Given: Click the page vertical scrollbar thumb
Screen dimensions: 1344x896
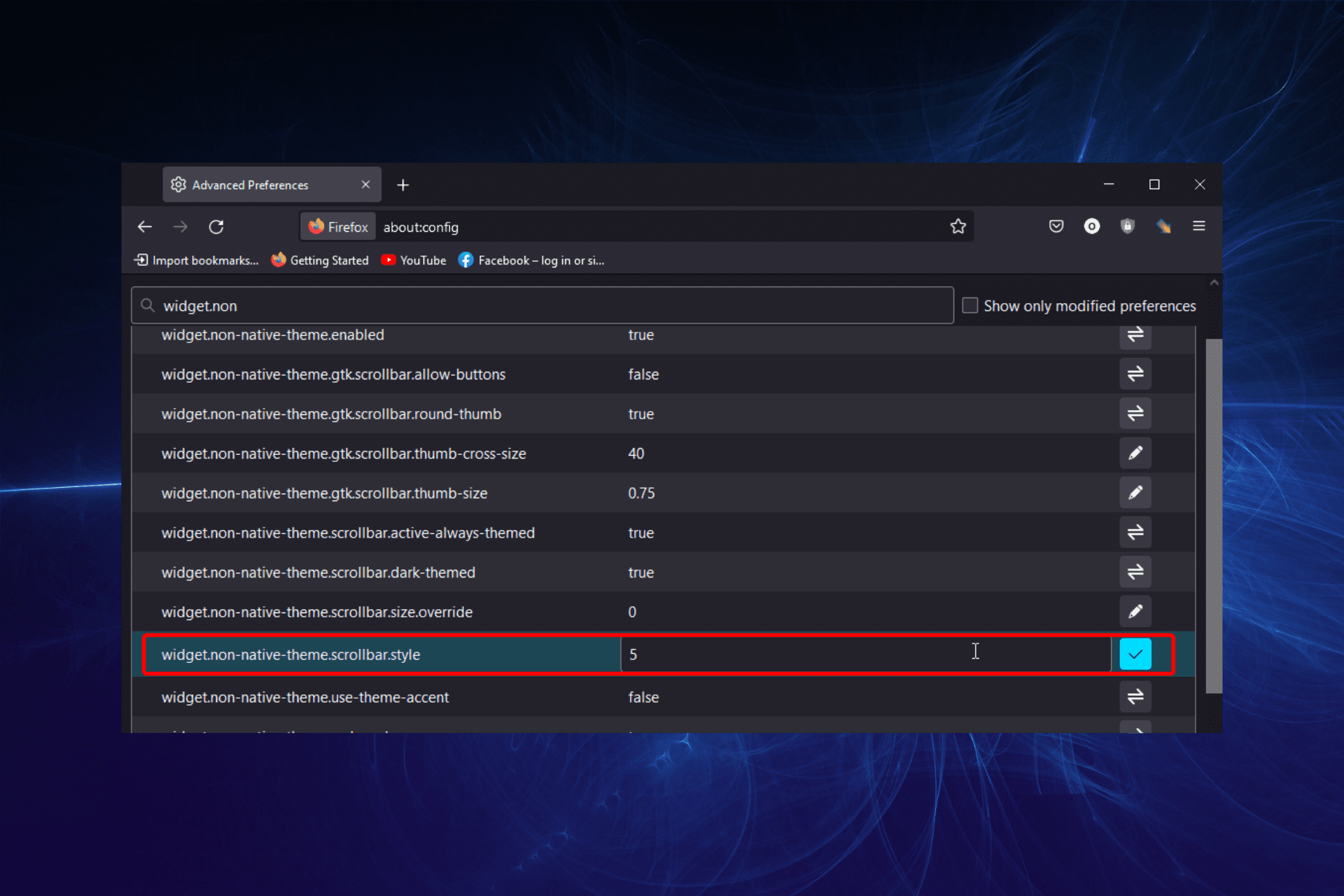Looking at the screenshot, I should (x=1214, y=516).
